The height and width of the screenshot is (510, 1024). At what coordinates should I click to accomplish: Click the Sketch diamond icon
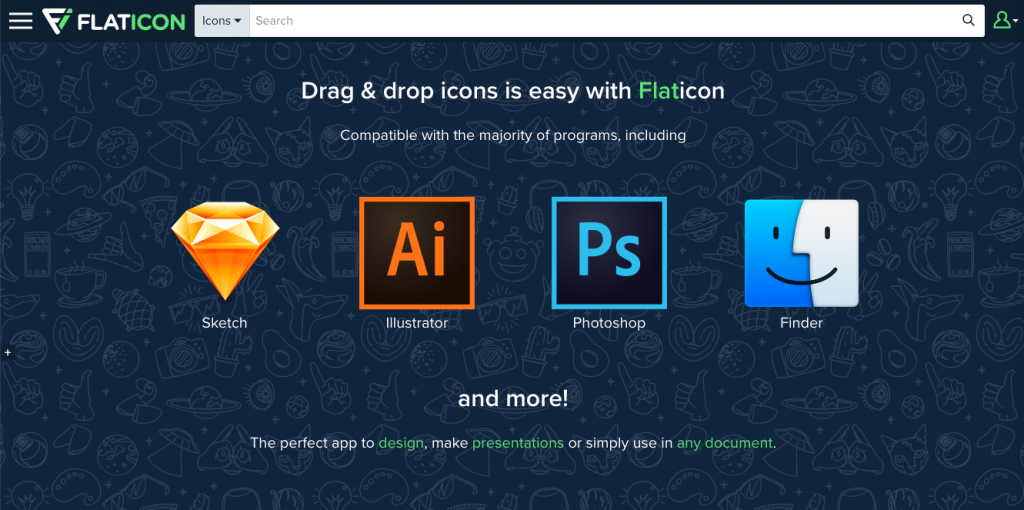pyautogui.click(x=225, y=251)
